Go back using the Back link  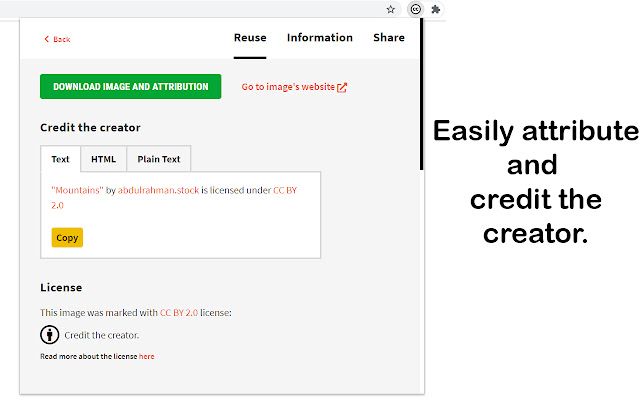click(x=58, y=39)
